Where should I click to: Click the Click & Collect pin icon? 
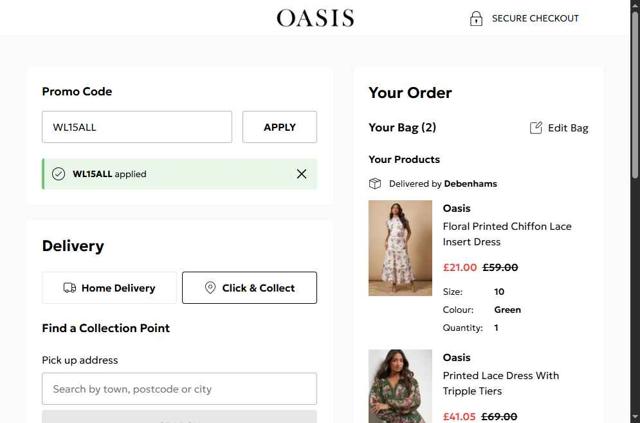pos(210,288)
